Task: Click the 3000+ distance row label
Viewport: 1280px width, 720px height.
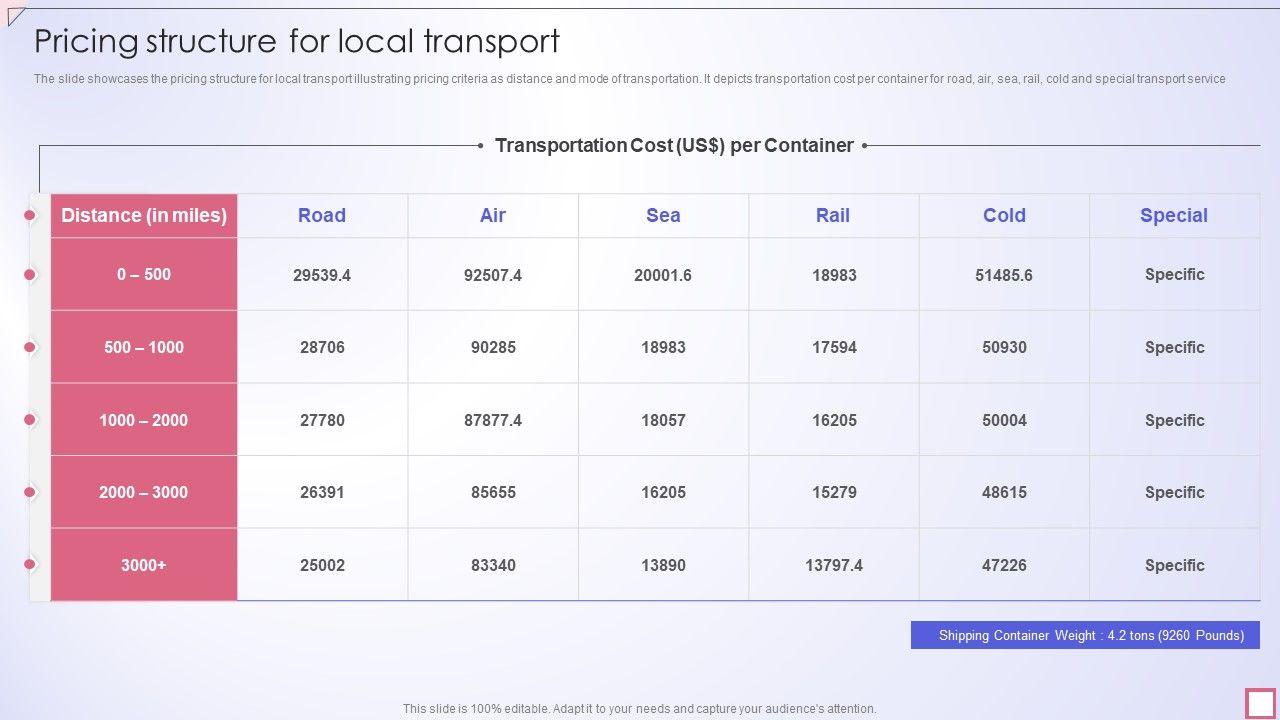Action: click(144, 565)
